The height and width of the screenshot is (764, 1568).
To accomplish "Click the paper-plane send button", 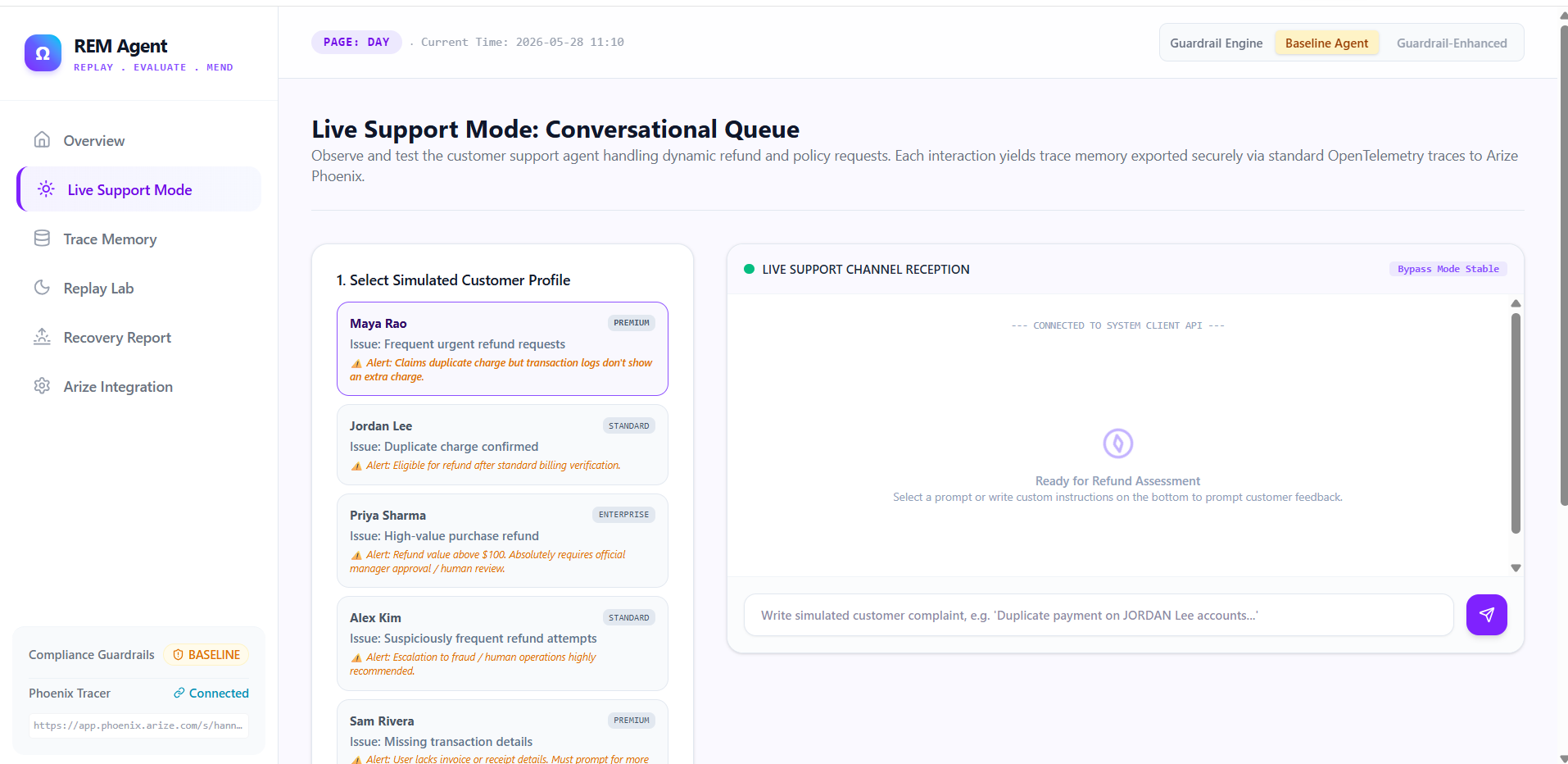I will 1486,615.
